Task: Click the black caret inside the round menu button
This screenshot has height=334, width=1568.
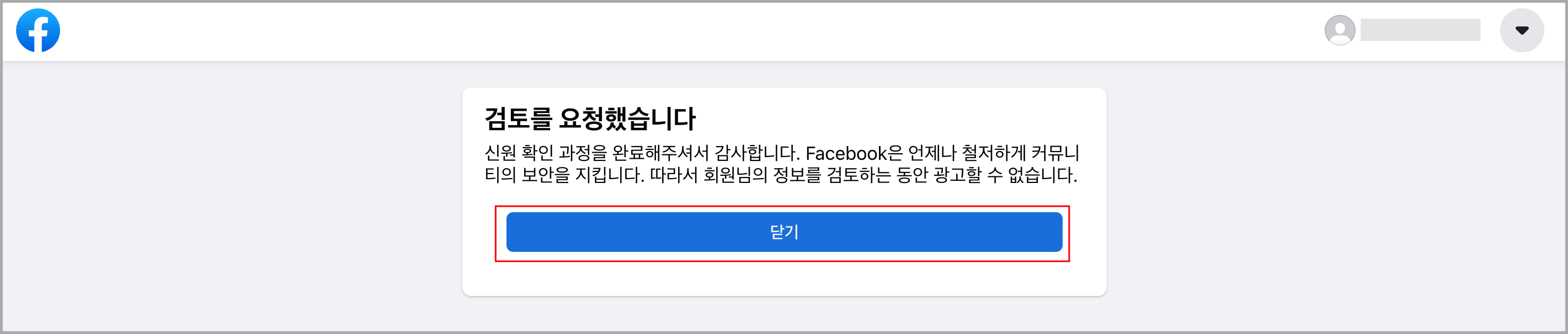Action: pos(1522,30)
